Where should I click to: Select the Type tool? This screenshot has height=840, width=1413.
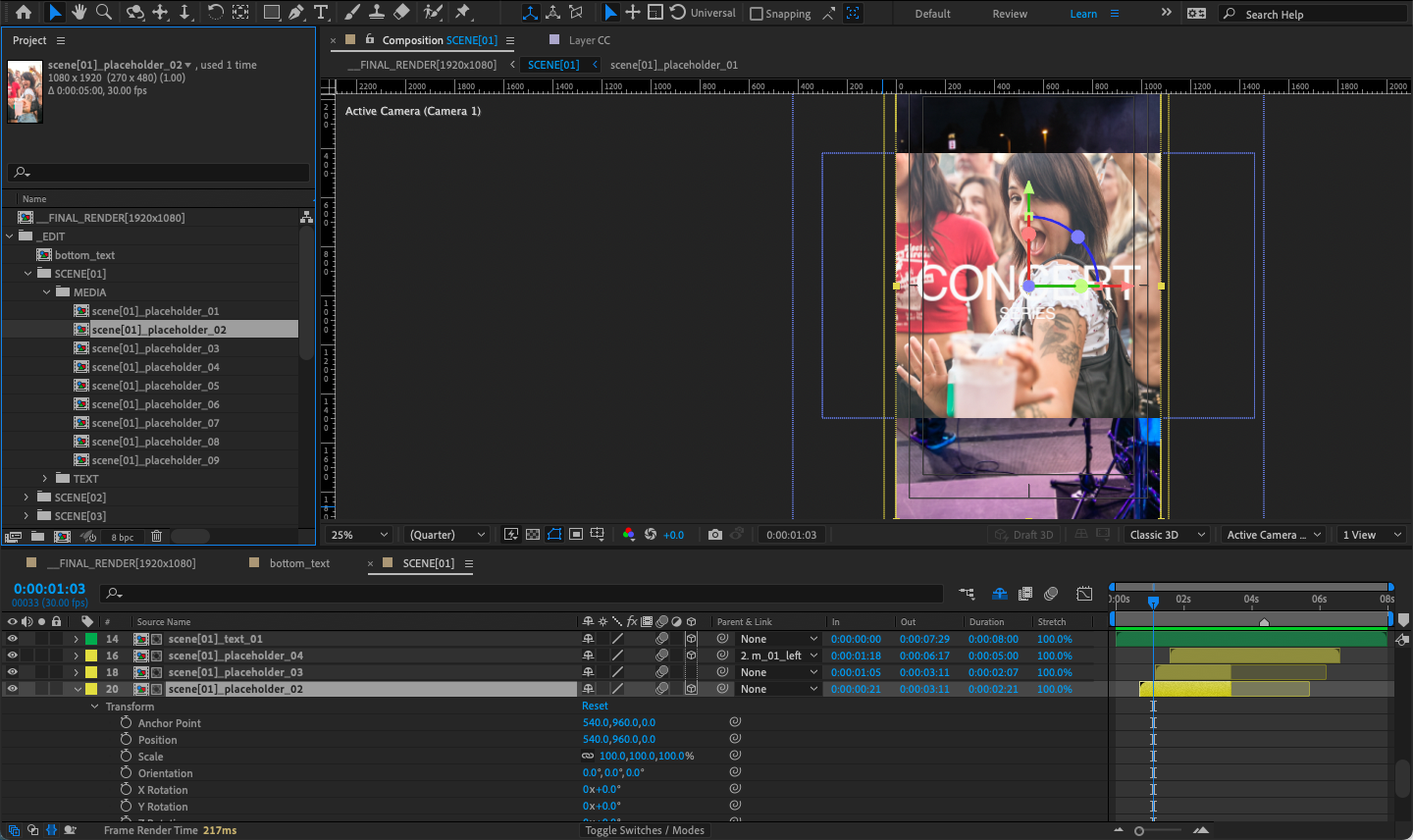coord(321,13)
